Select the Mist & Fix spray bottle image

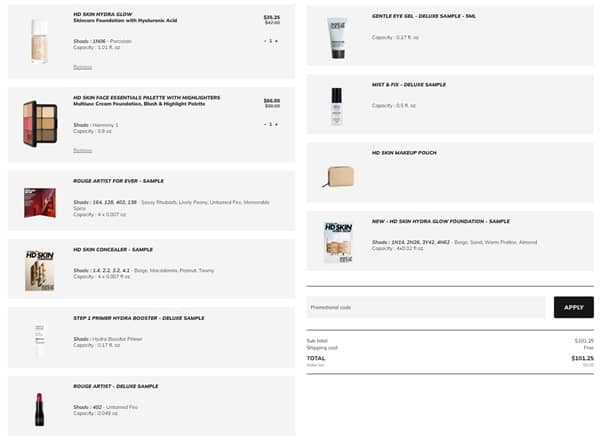point(336,106)
